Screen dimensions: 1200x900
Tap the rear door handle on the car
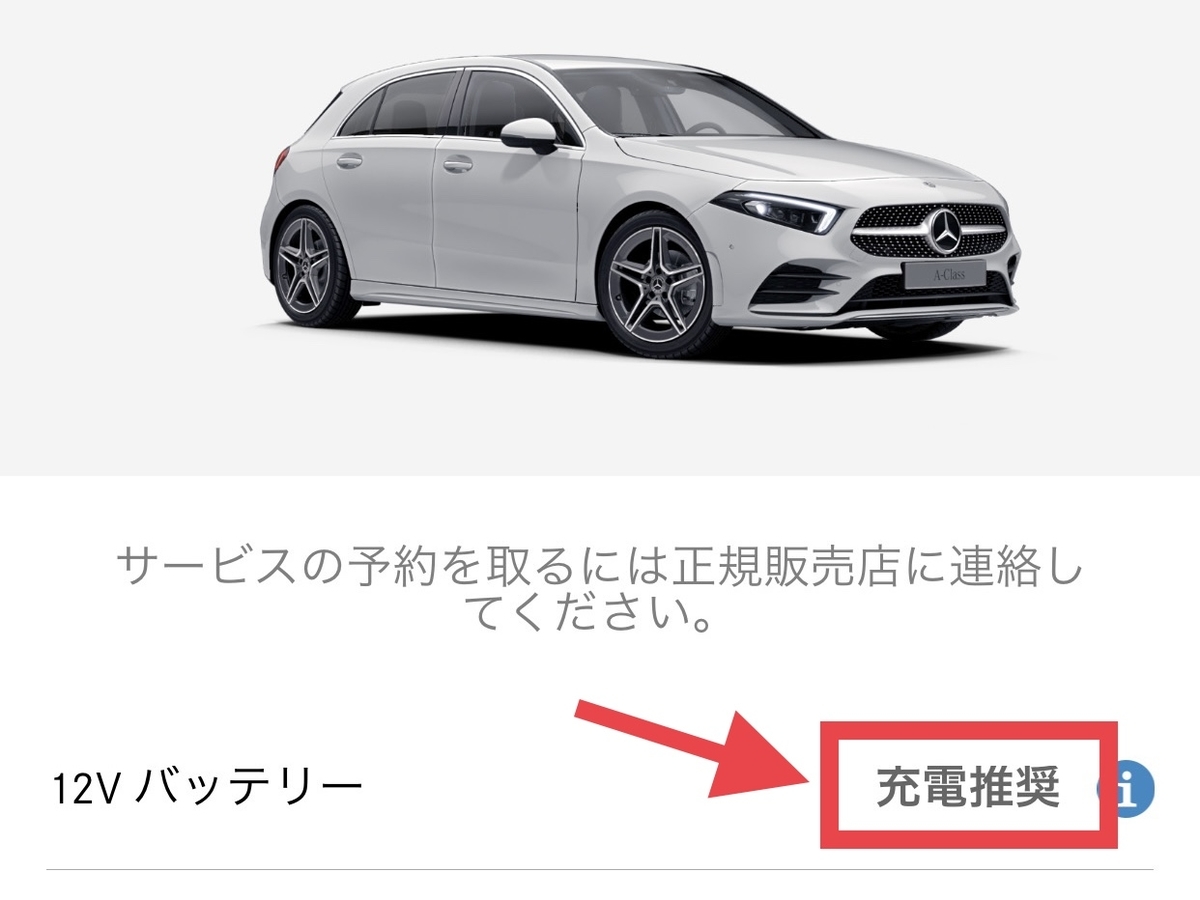coord(350,160)
